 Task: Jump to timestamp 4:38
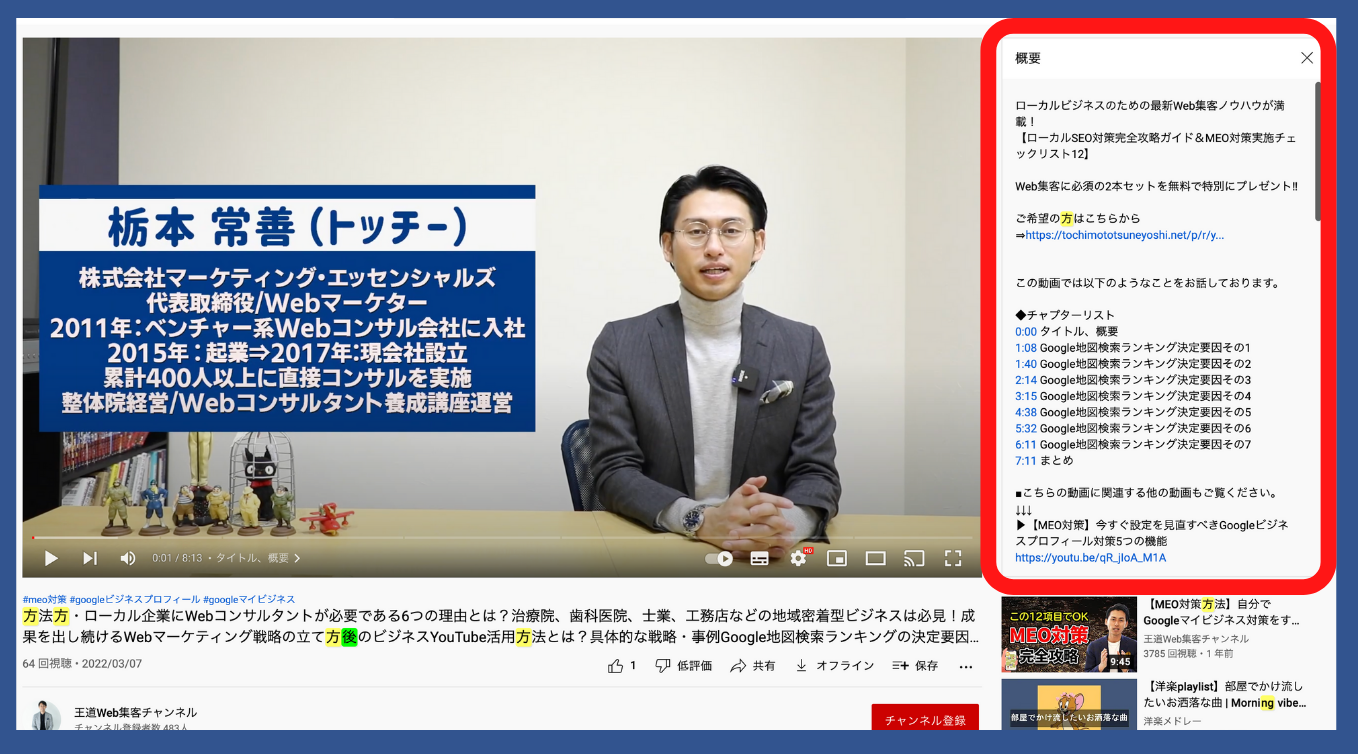coord(1025,412)
